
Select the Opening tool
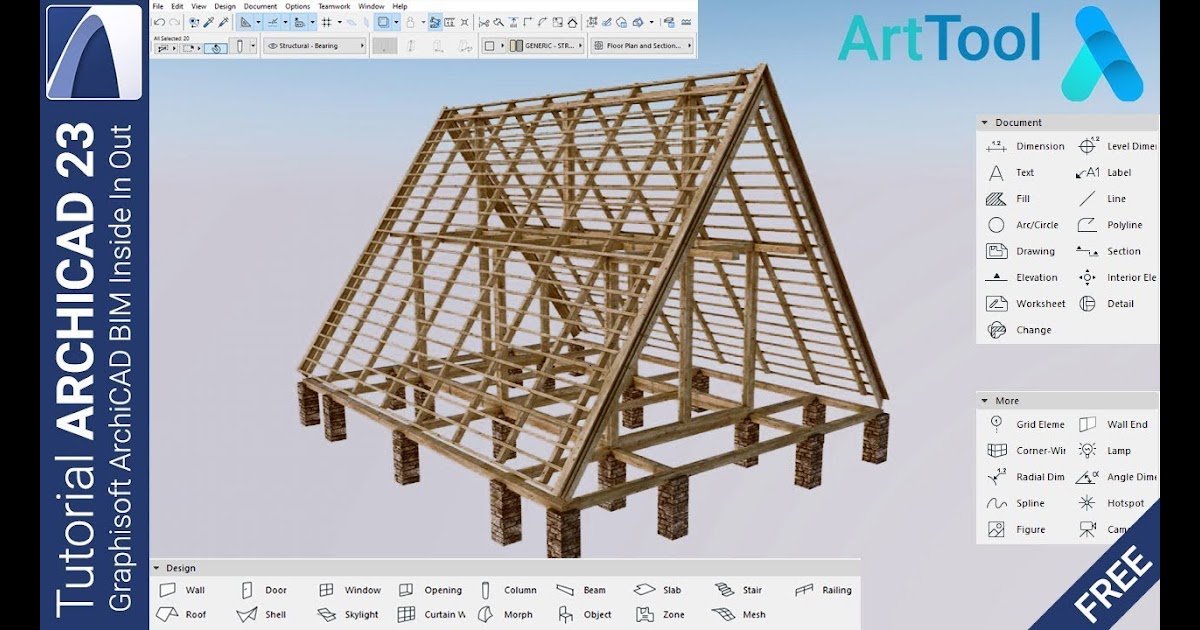[x=430, y=590]
